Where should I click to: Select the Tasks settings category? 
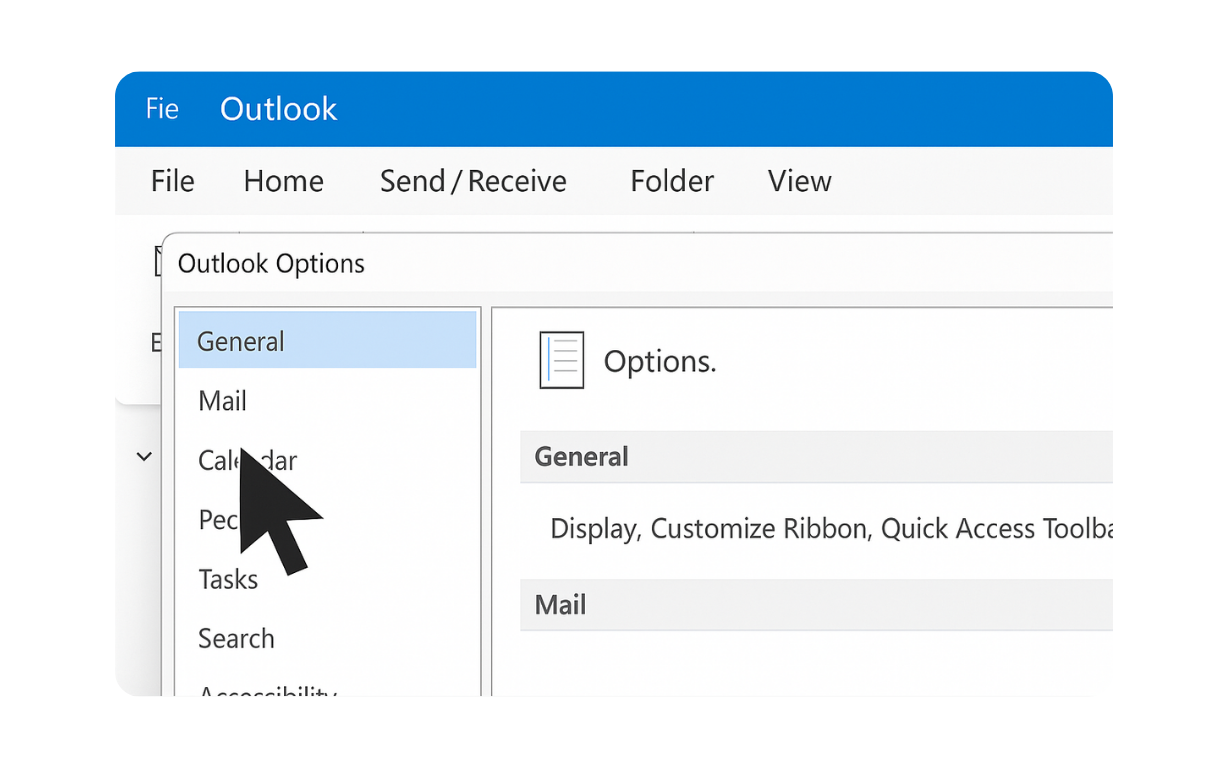tap(227, 578)
